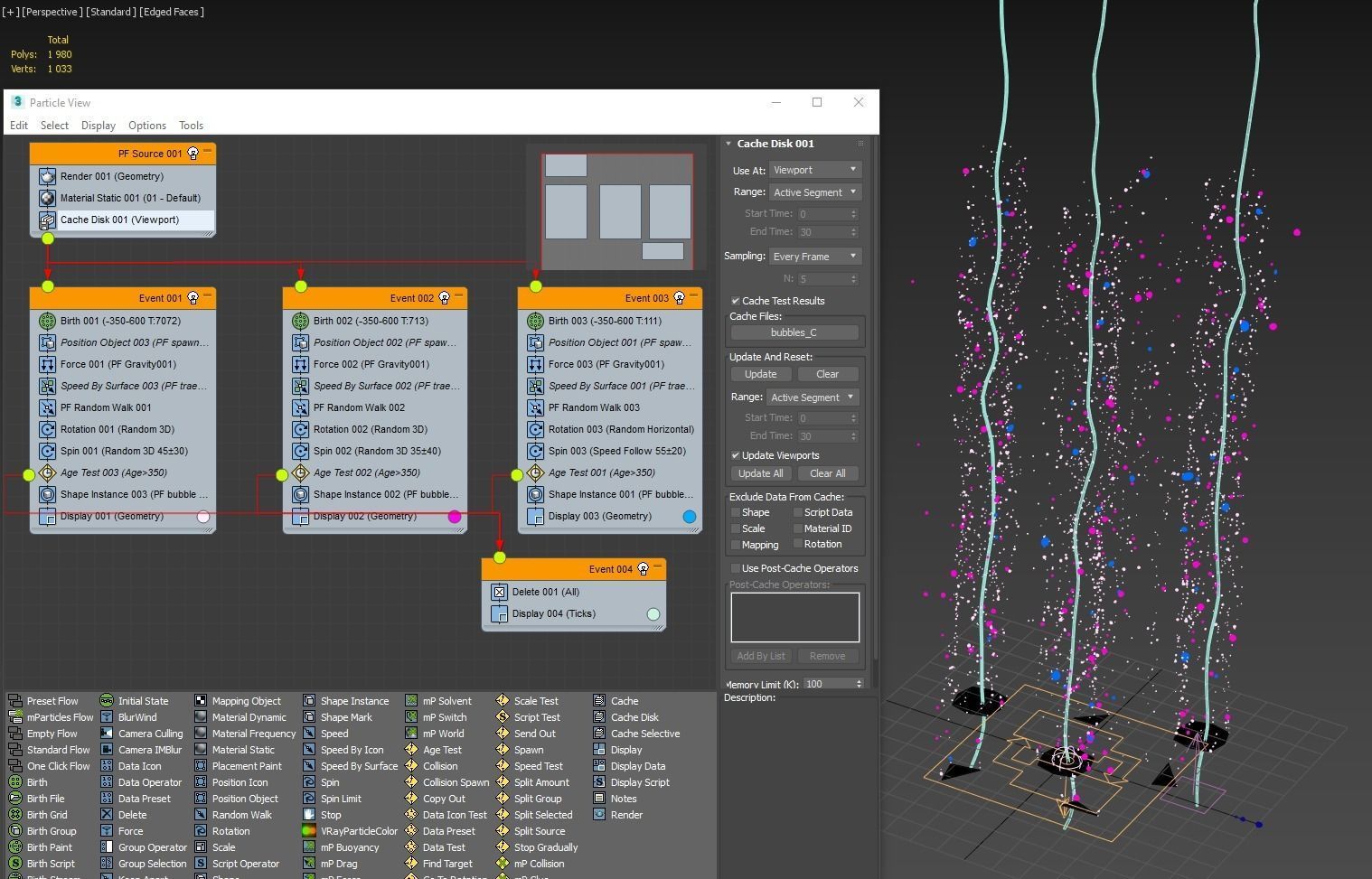1372x879 pixels.
Task: Pick the Birth Grid icon in depot
Action: pos(14,815)
